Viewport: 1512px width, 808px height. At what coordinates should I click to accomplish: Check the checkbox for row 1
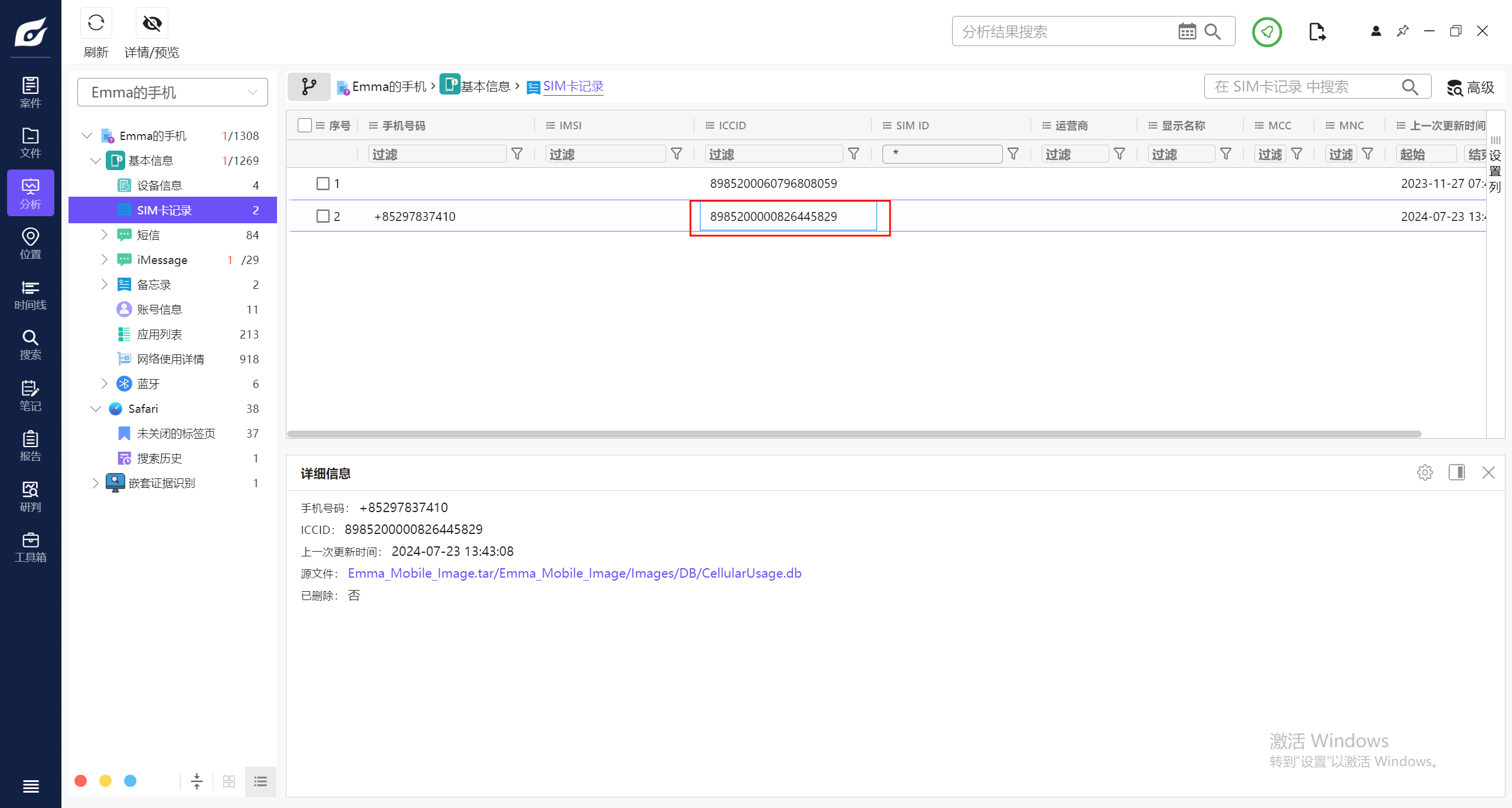(x=323, y=184)
